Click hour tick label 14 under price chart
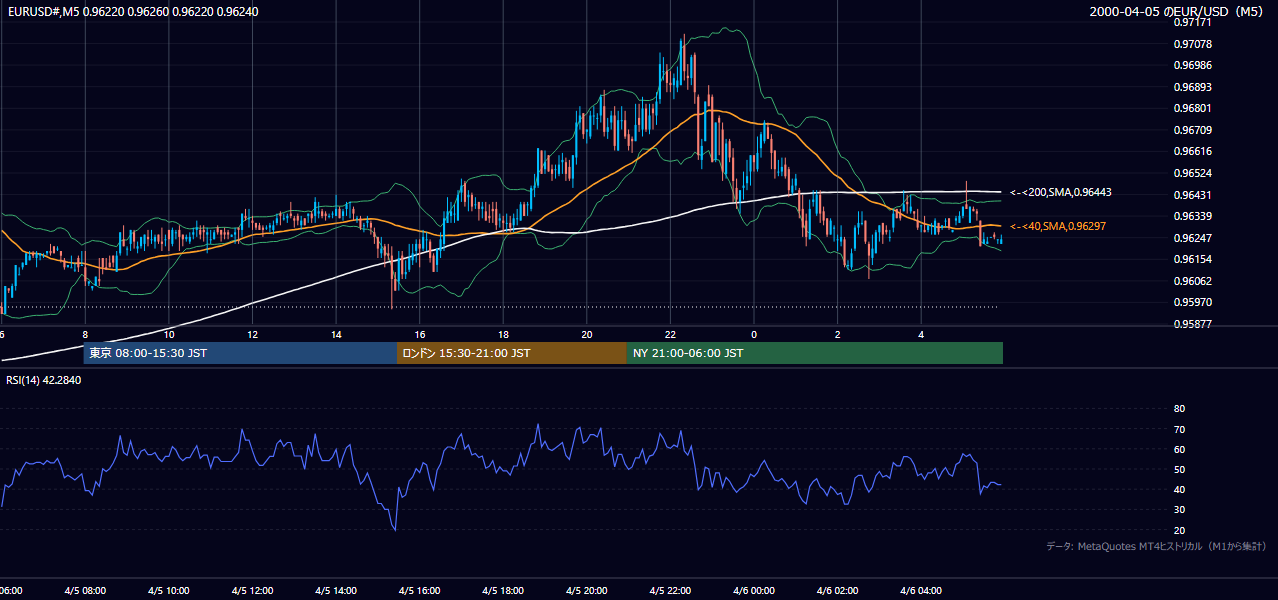The image size is (1278, 600). [x=337, y=335]
